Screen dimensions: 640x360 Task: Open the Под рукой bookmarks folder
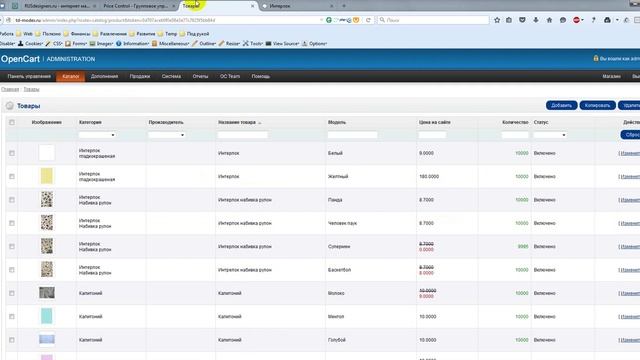194,34
